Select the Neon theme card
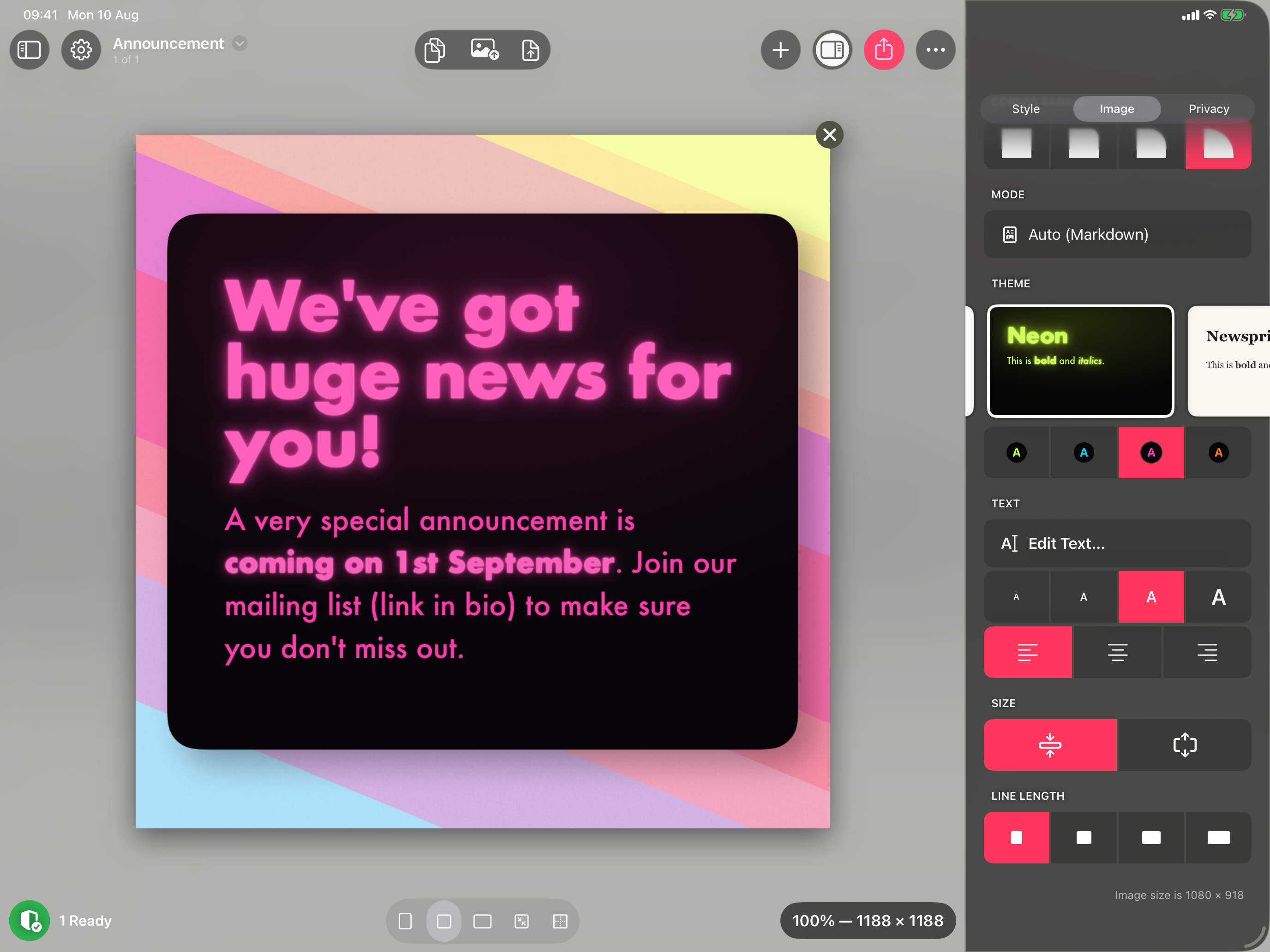Image resolution: width=1270 pixels, height=952 pixels. 1080,361
